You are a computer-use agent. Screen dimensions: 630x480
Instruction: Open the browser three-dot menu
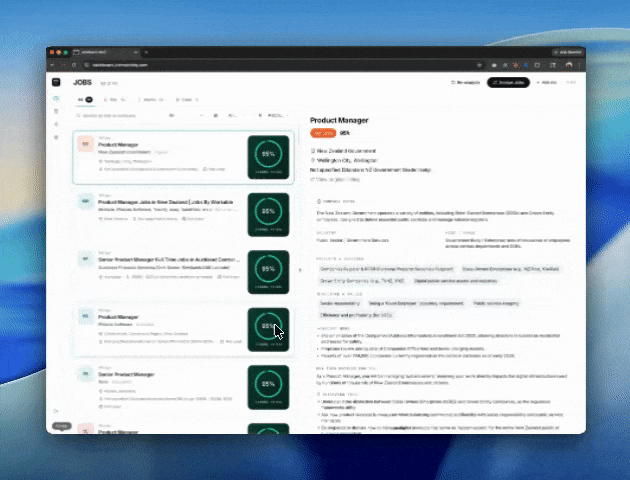point(579,65)
